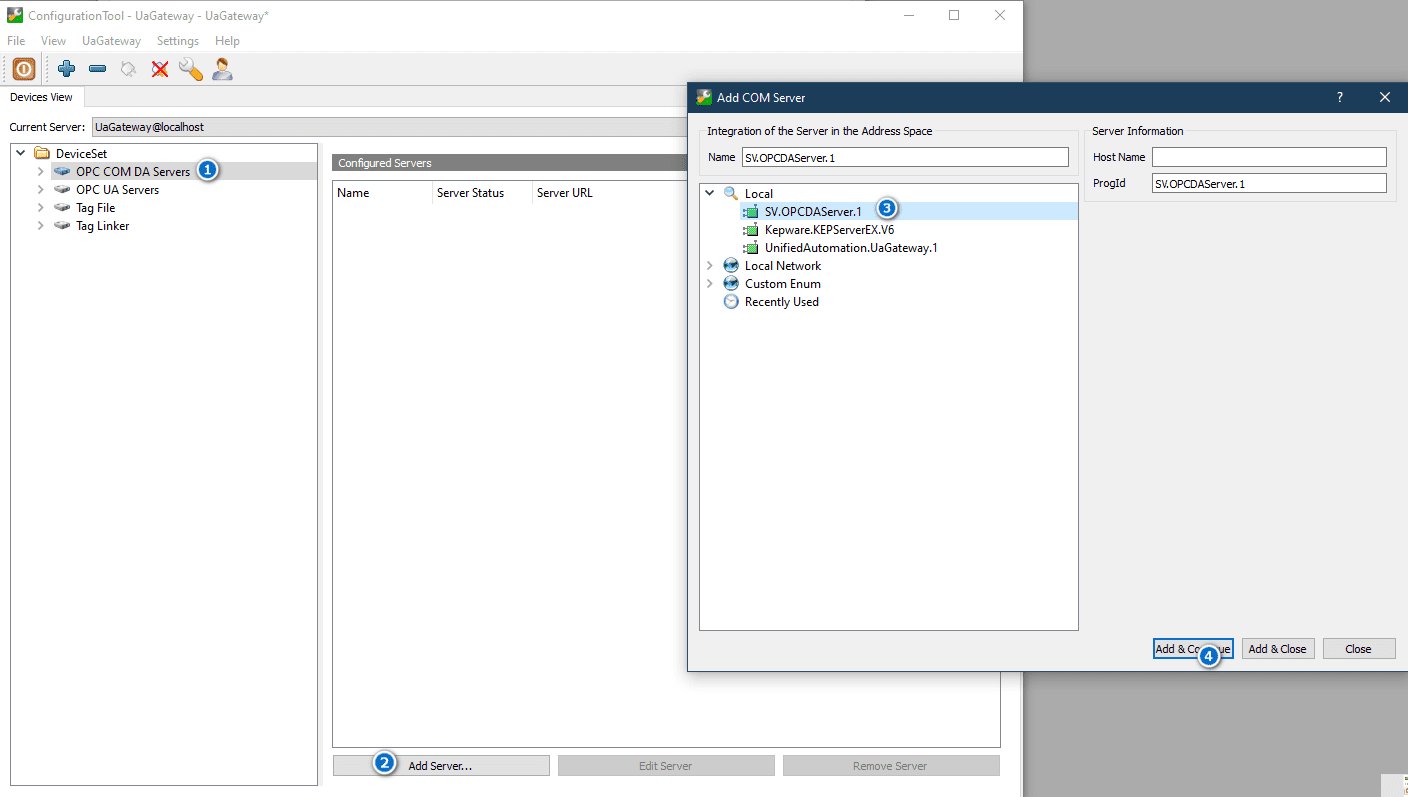The image size is (1408, 797).
Task: Open the UaGateway menu
Action: pyautogui.click(x=111, y=41)
